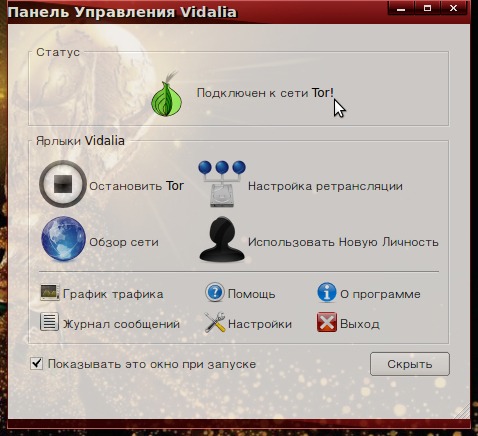This screenshot has width=478, height=436.
Task: Click the green Tor onion status icon
Action: 167,94
